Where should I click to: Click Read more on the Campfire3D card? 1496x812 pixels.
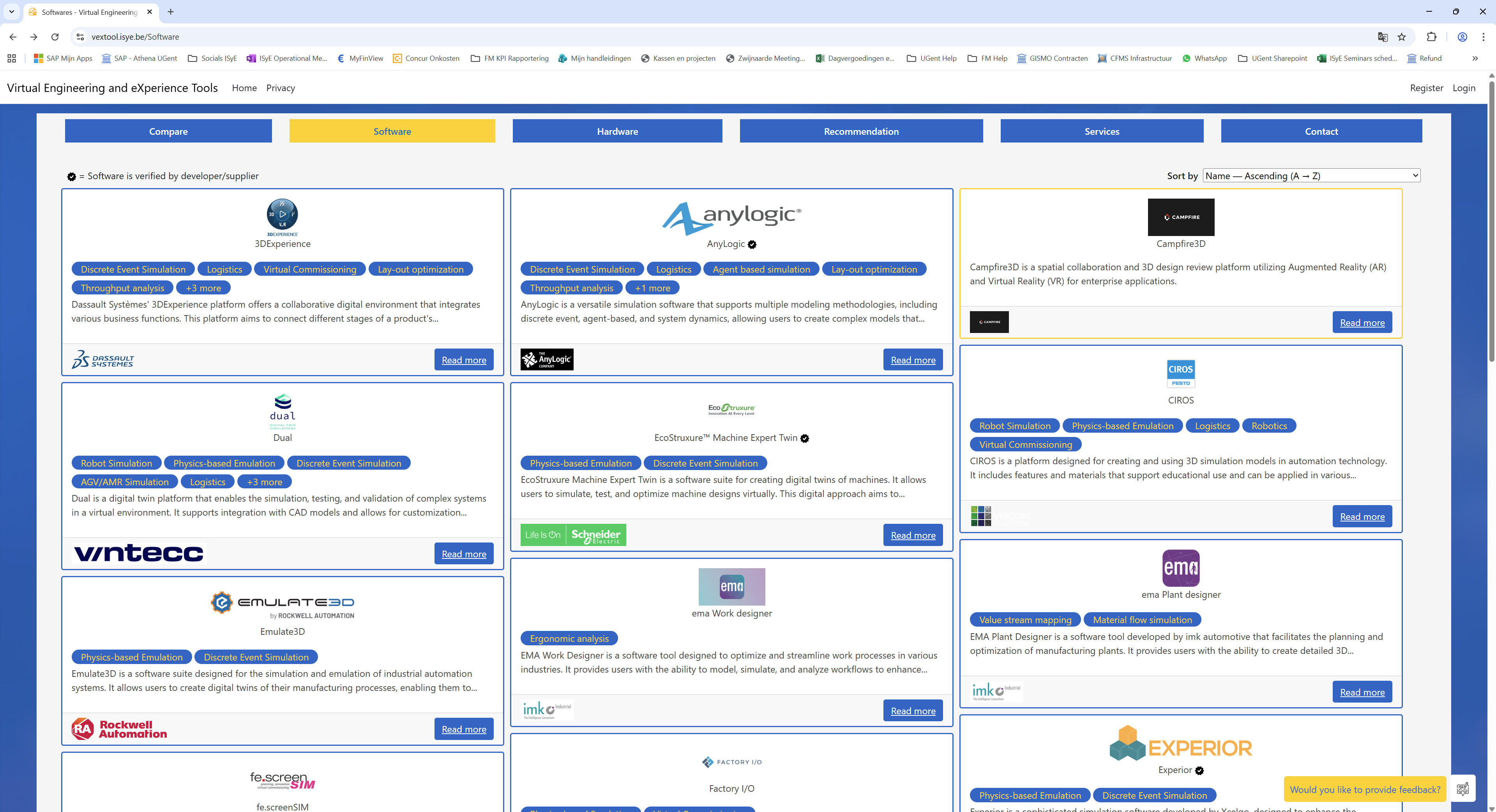pos(1362,322)
